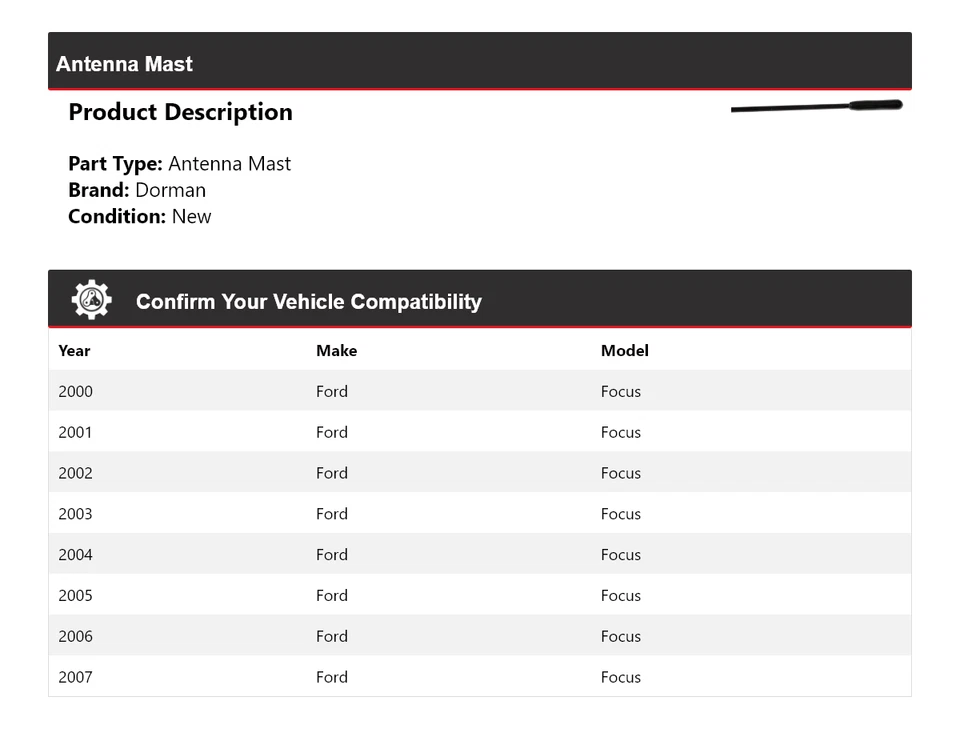The image size is (960, 729).
Task: Click the Part Type: Antenna Mast line
Action: point(180,164)
